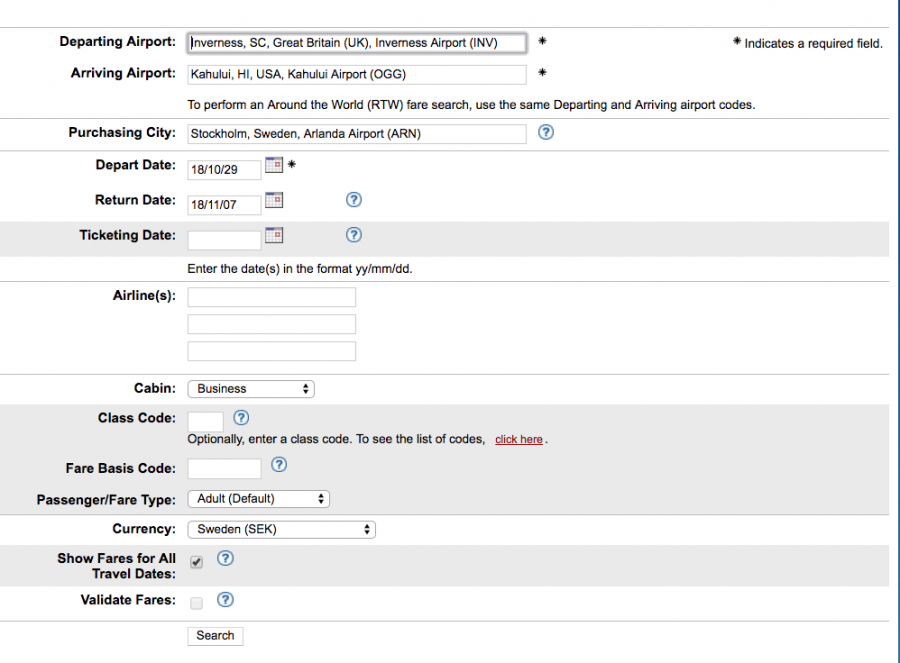Click the Arriving Airport input field

357,74
